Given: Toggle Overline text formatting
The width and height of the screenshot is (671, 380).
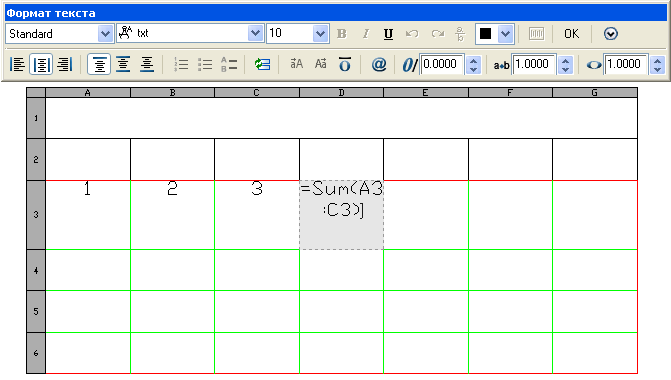Looking at the screenshot, I should [x=344, y=65].
